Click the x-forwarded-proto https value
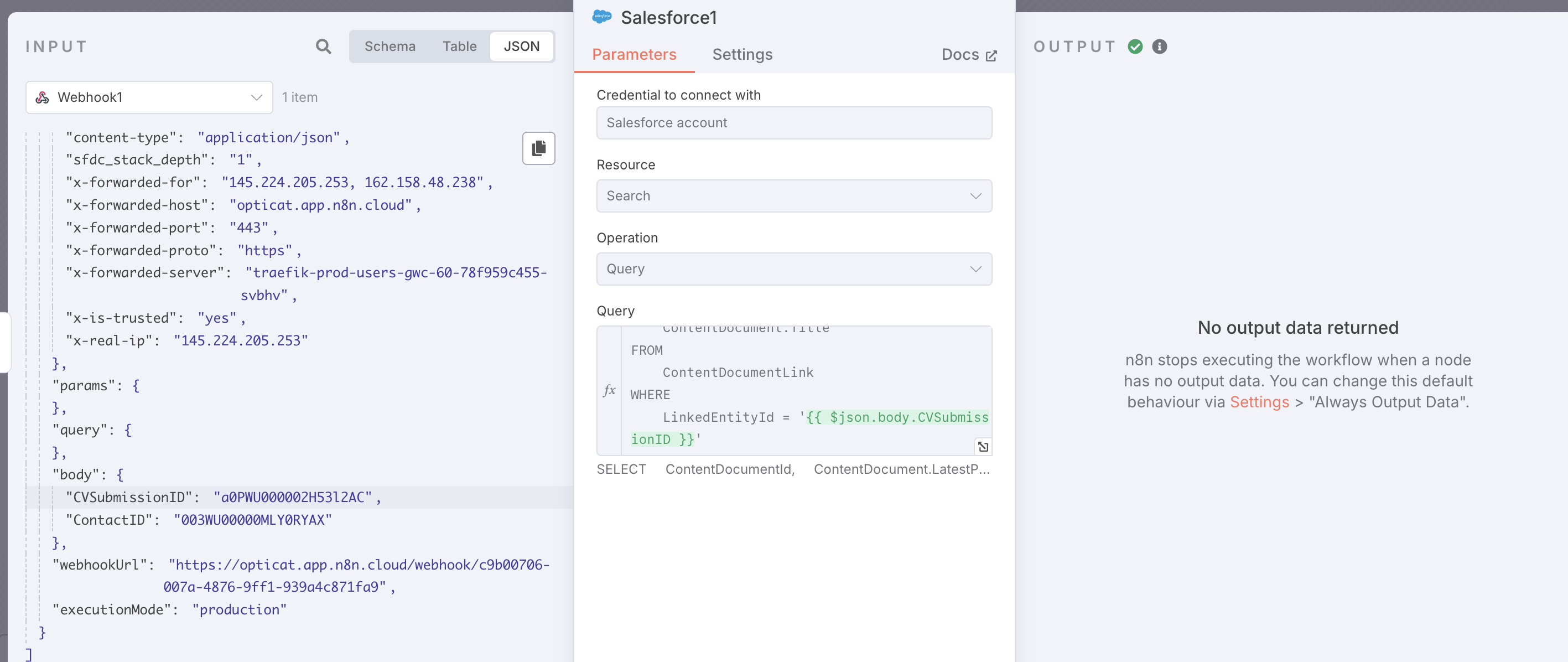 264,250
